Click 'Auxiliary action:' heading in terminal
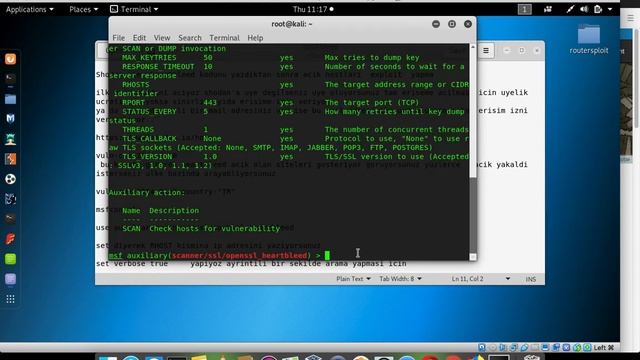This screenshot has width=640, height=360. coord(147,193)
